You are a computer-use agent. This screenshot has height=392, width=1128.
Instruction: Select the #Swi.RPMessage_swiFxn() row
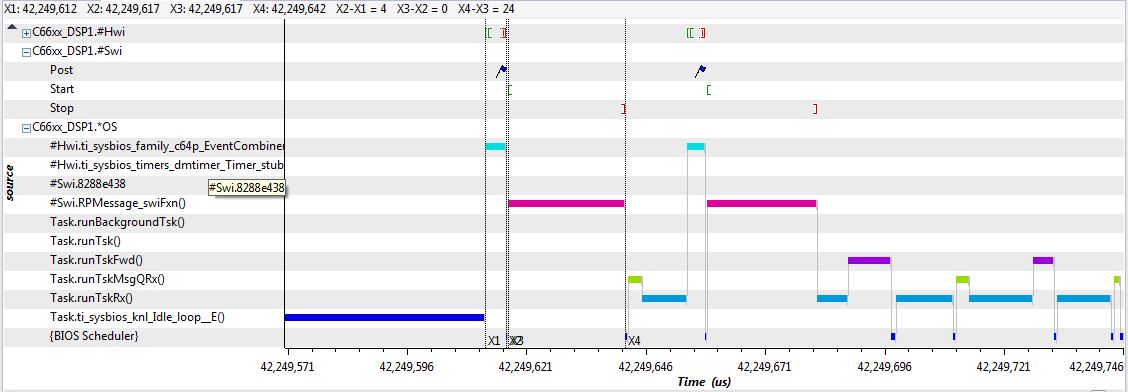coord(118,203)
